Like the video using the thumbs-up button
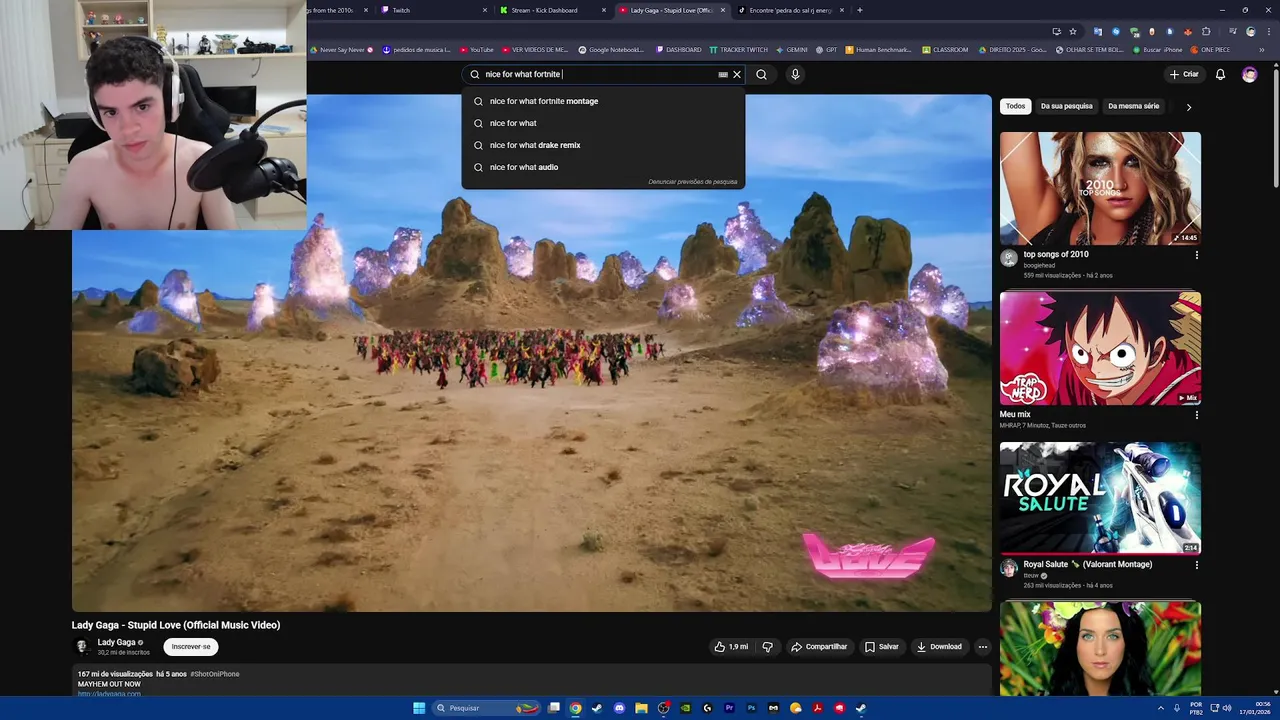Viewport: 1280px width, 720px height. click(x=731, y=647)
